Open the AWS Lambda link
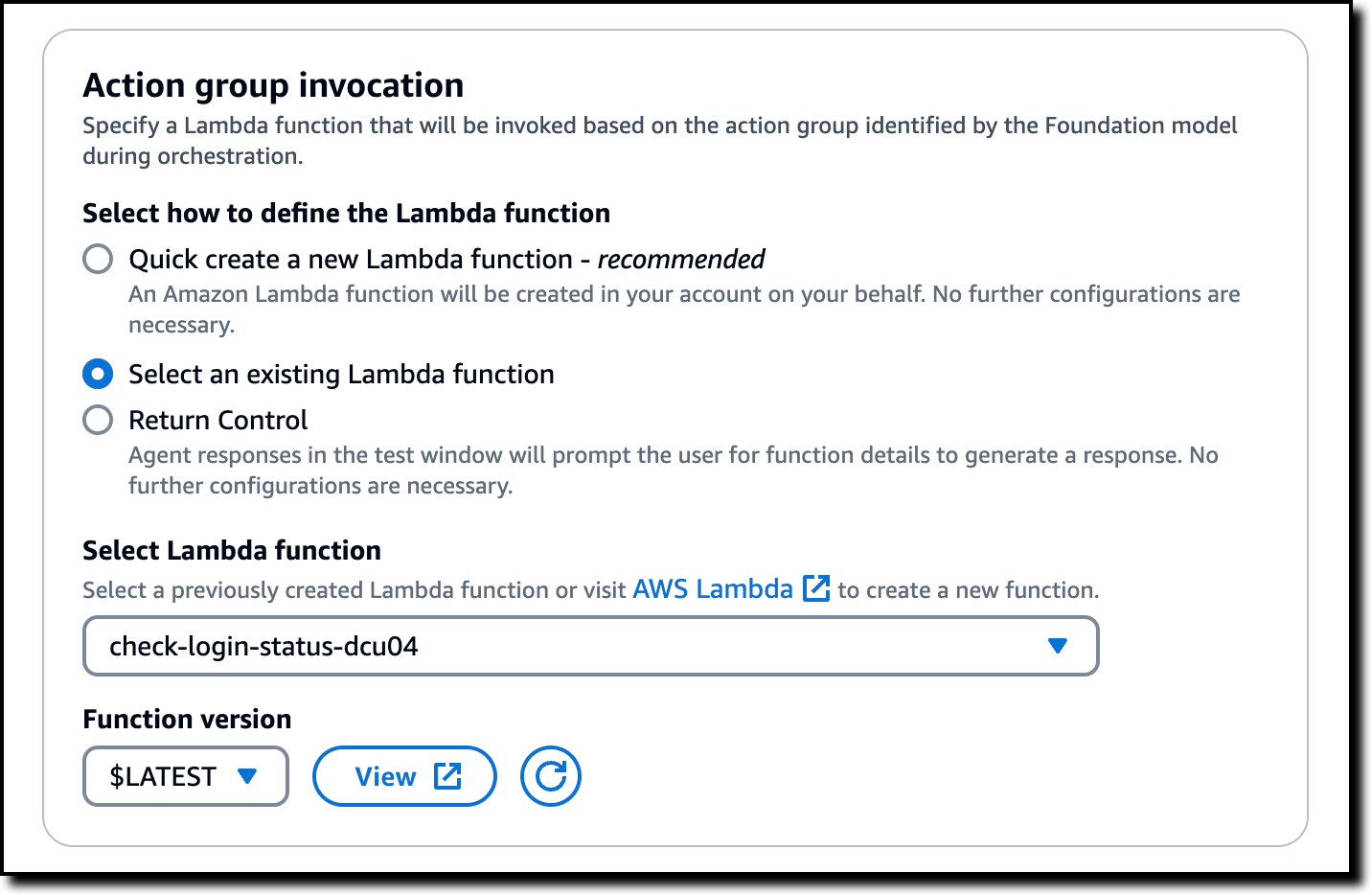The image size is (1372, 895). (713, 588)
